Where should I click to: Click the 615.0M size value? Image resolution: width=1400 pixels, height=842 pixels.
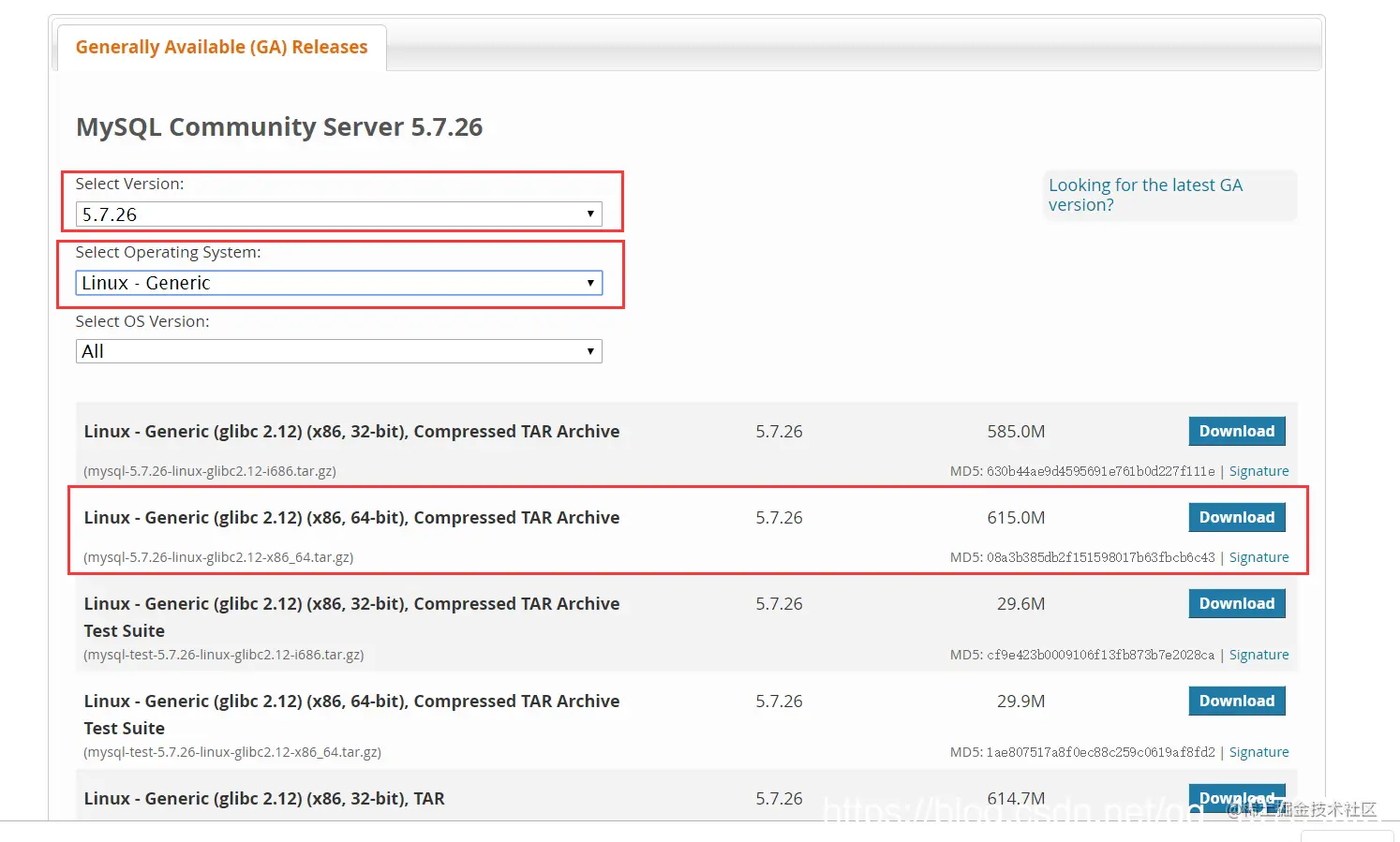coord(1016,518)
